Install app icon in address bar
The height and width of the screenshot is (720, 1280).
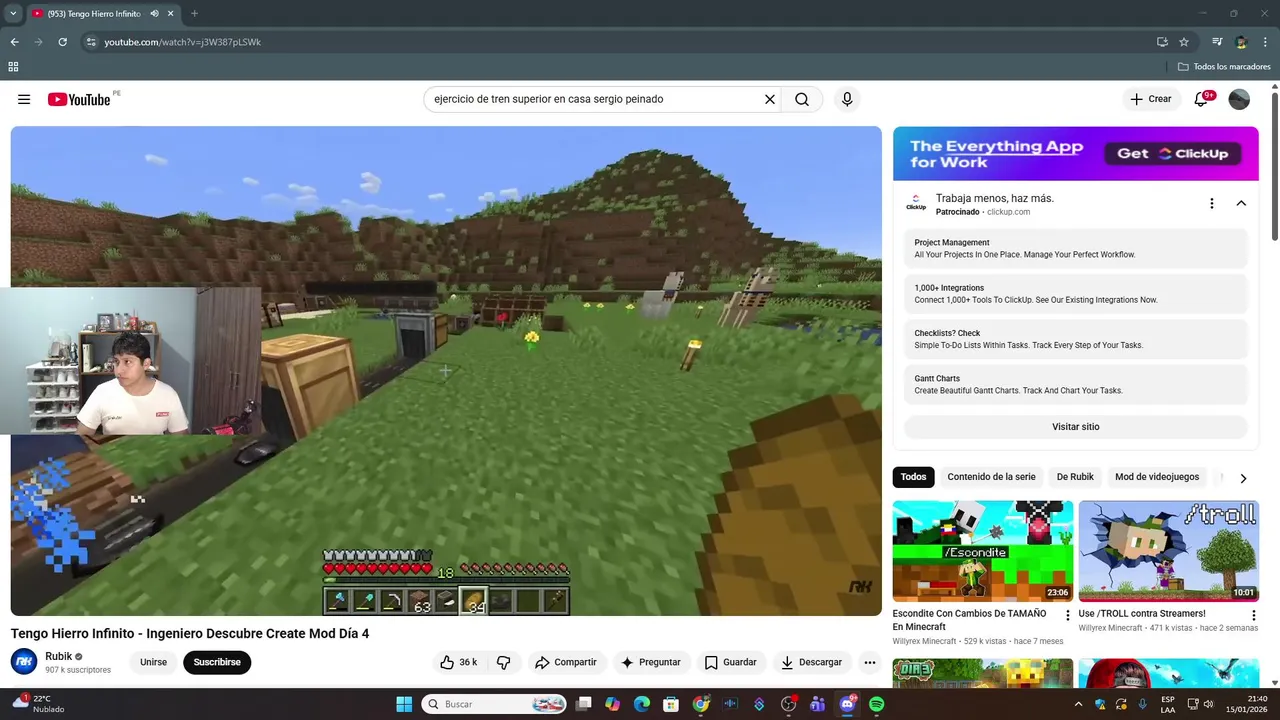pos(1162,42)
